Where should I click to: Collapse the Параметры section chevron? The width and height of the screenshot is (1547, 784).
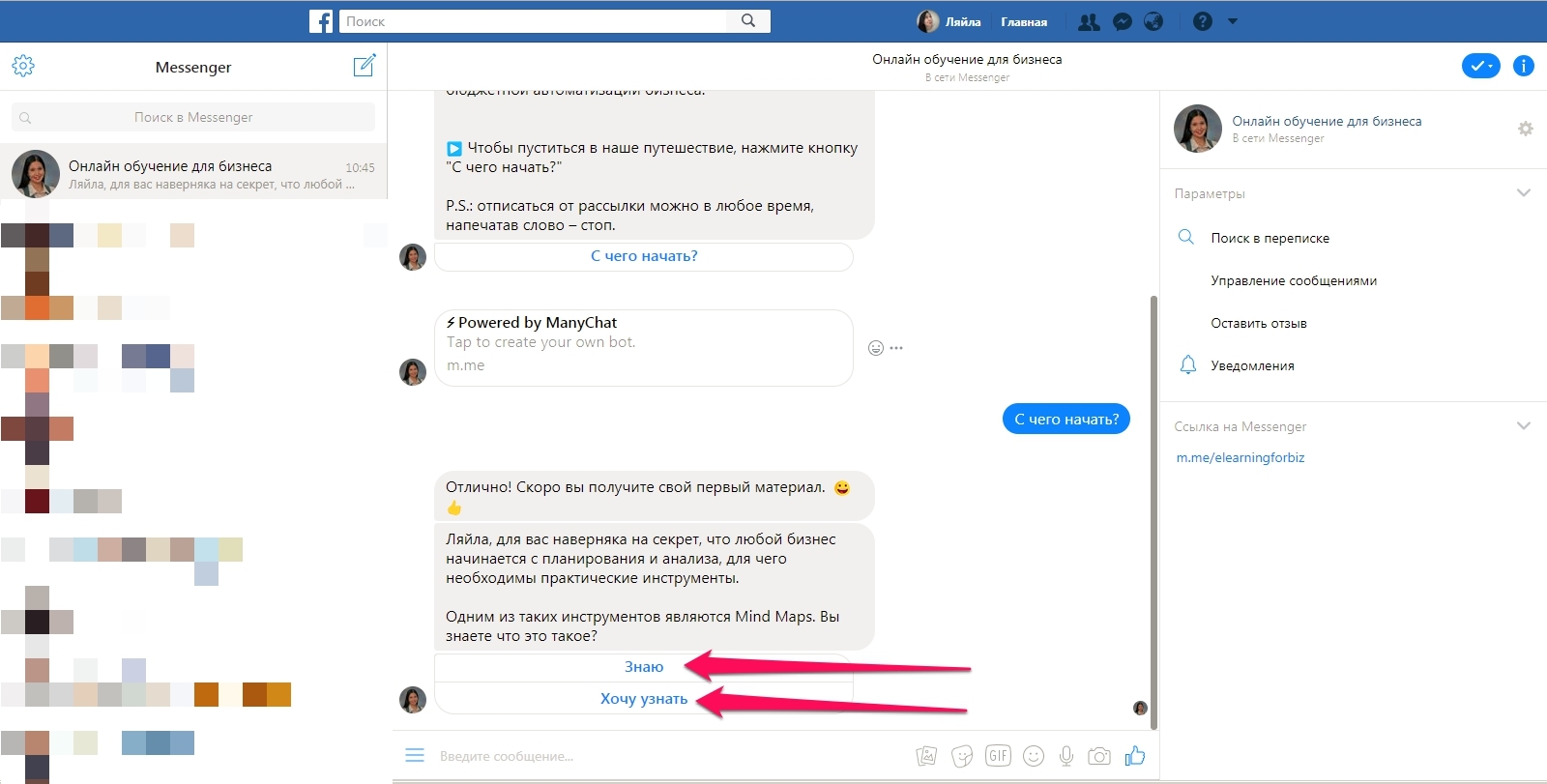coord(1524,192)
